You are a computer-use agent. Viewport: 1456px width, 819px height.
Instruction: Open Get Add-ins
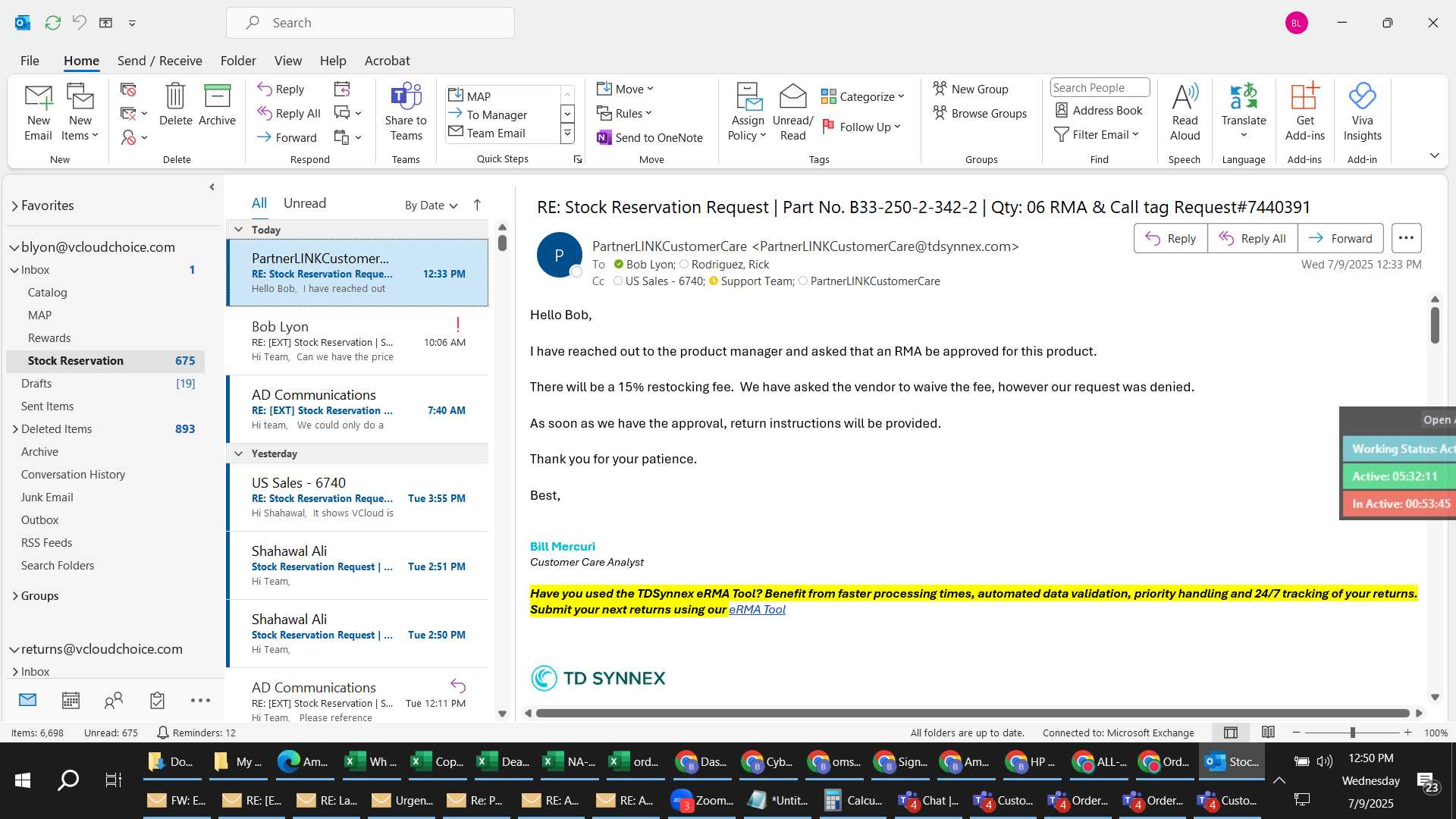tap(1304, 112)
